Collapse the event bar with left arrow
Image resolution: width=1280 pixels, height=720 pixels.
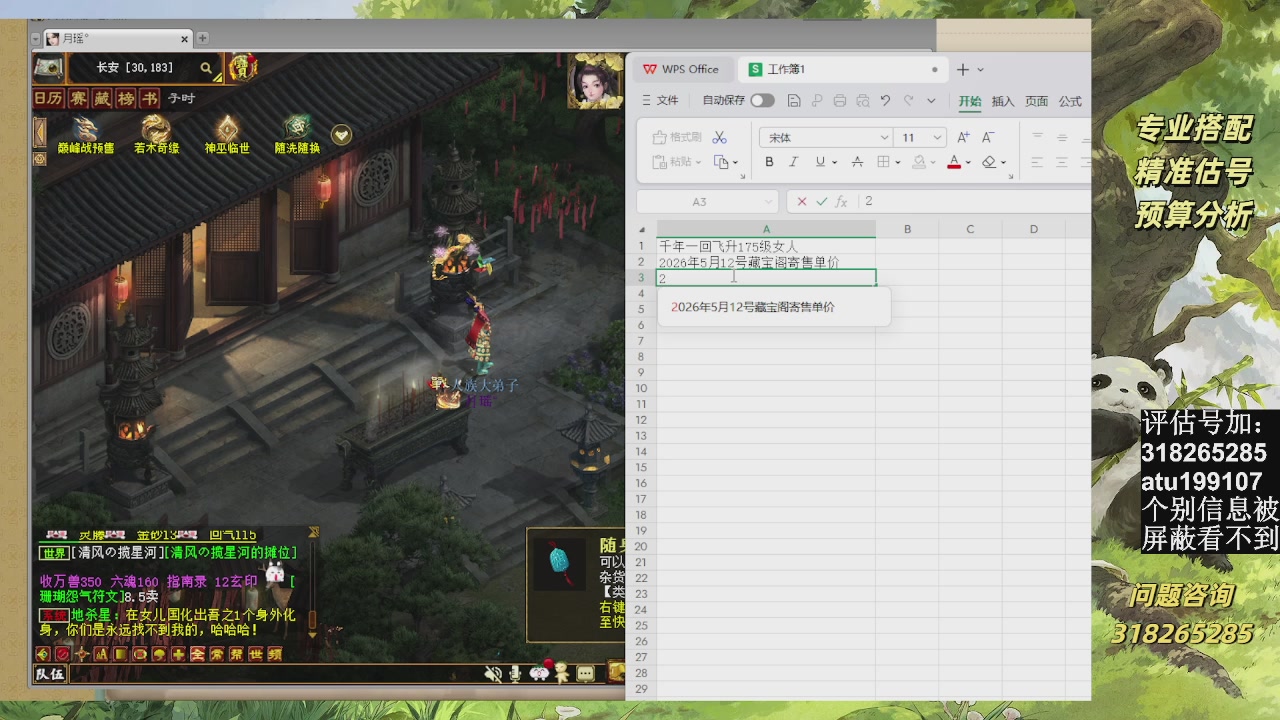(40, 131)
